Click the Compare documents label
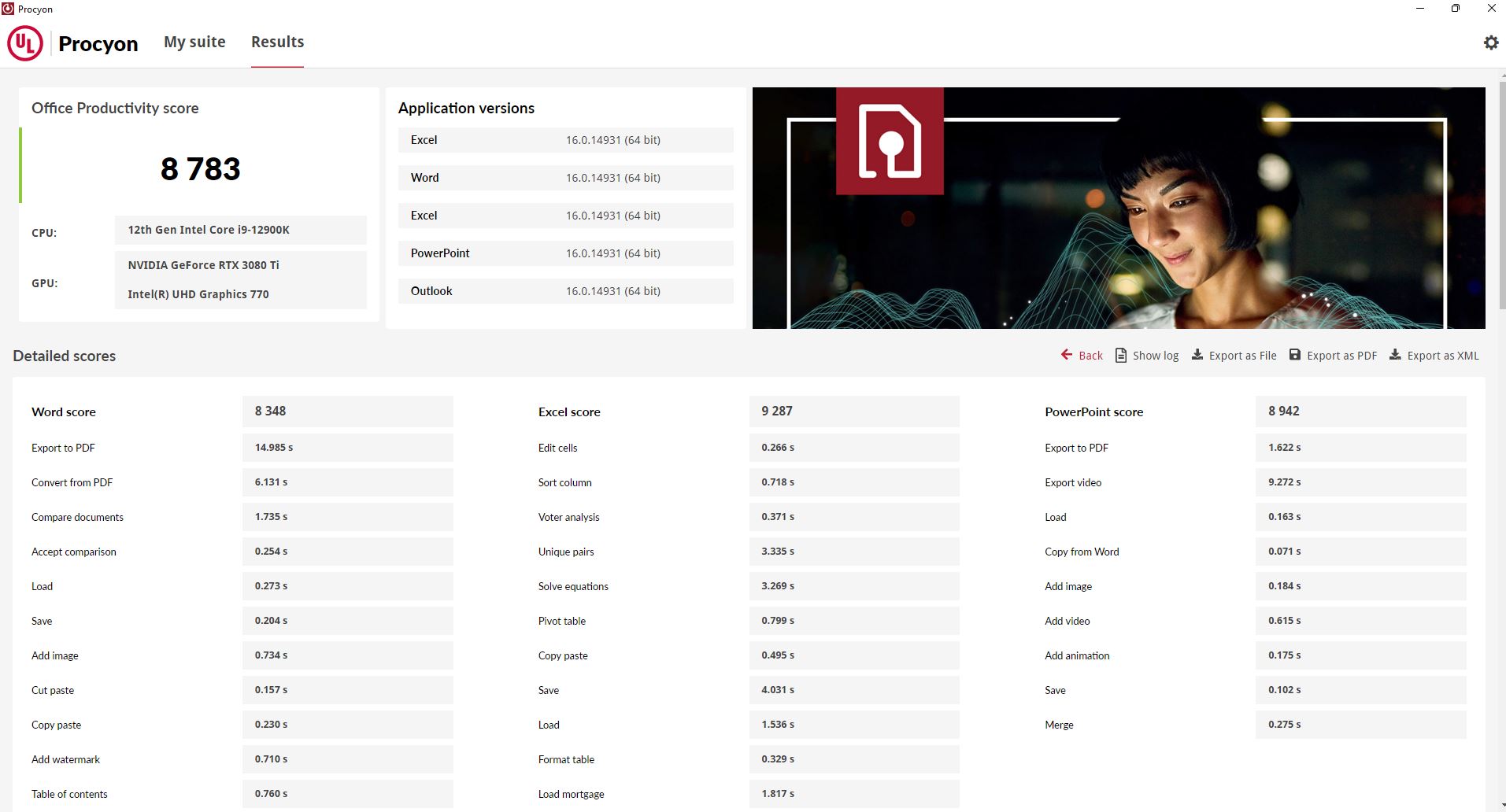1506x812 pixels. [x=77, y=517]
